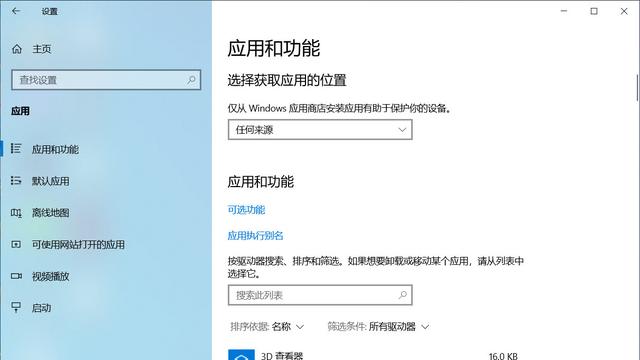
Task: Open the 启动 startup apps page
Action: point(41,308)
